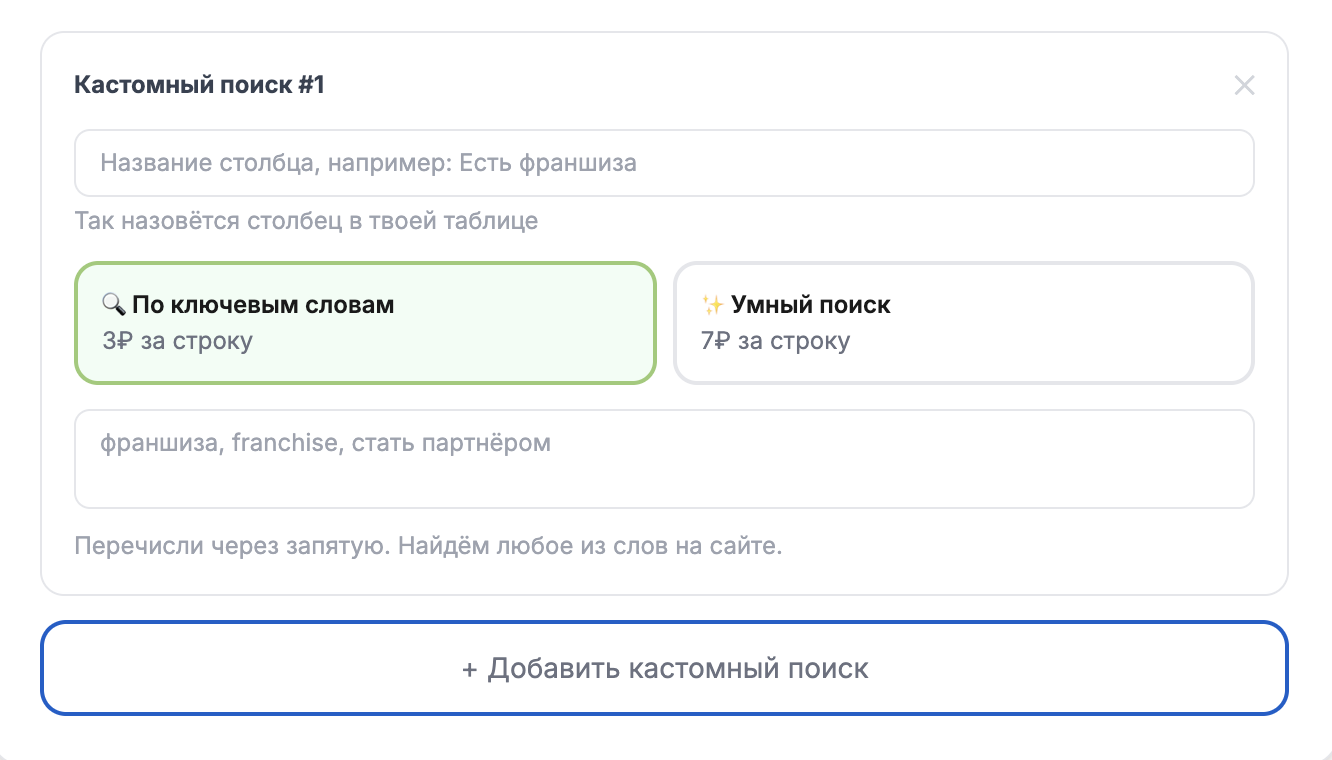The height and width of the screenshot is (760, 1332).
Task: Click the Добавить кастомный поиск button
Action: click(665, 668)
